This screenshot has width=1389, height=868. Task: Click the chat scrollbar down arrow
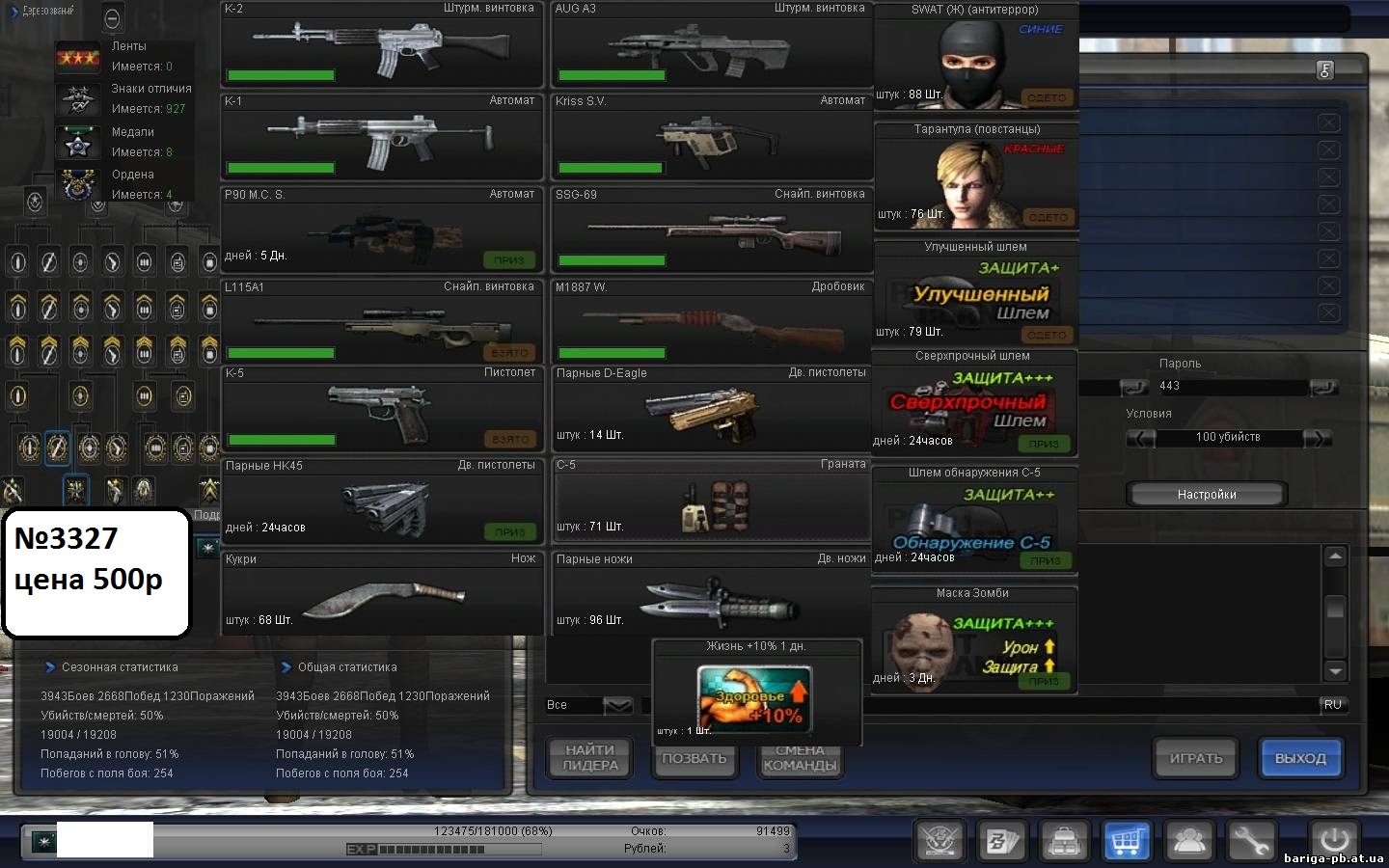point(1335,671)
